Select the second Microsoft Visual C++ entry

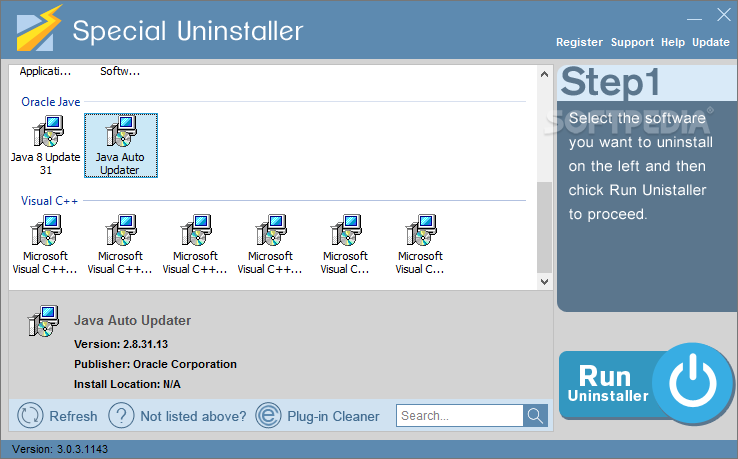pos(120,244)
